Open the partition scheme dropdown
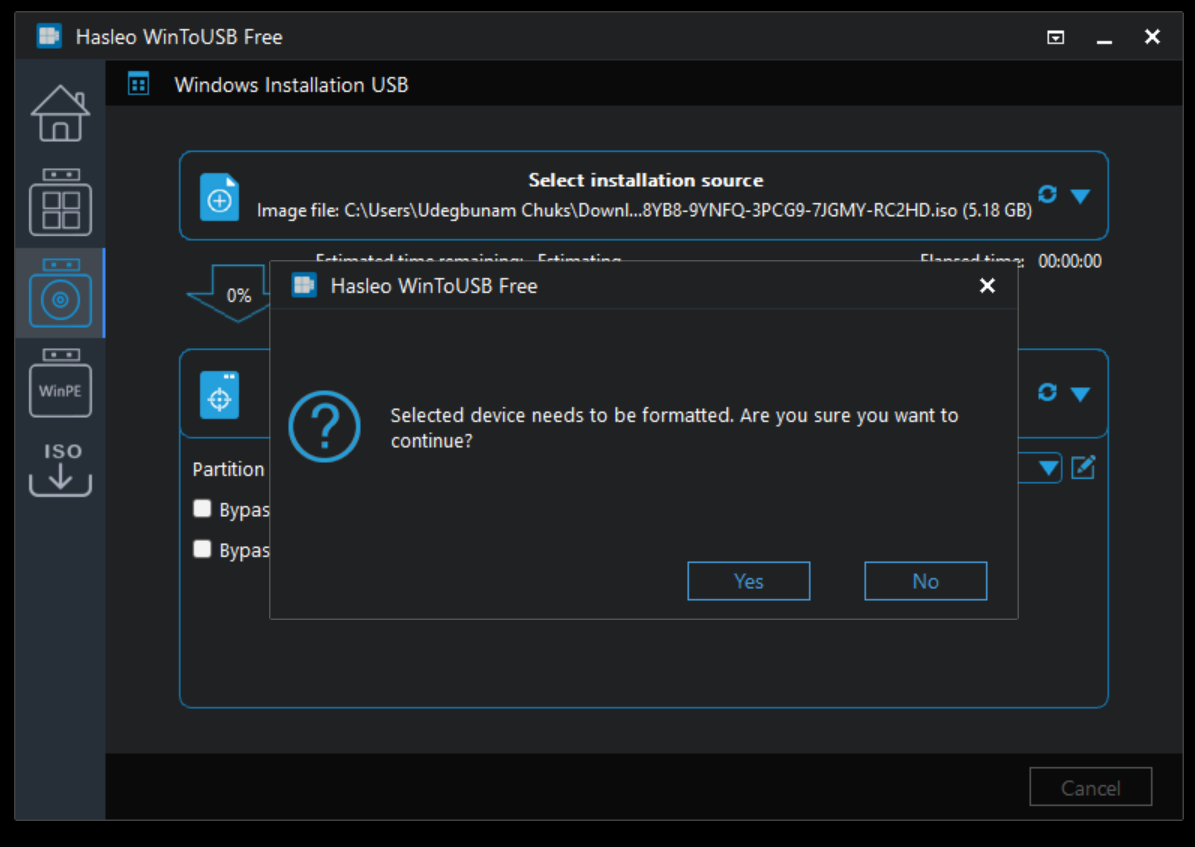The image size is (1195, 847). coord(1047,467)
